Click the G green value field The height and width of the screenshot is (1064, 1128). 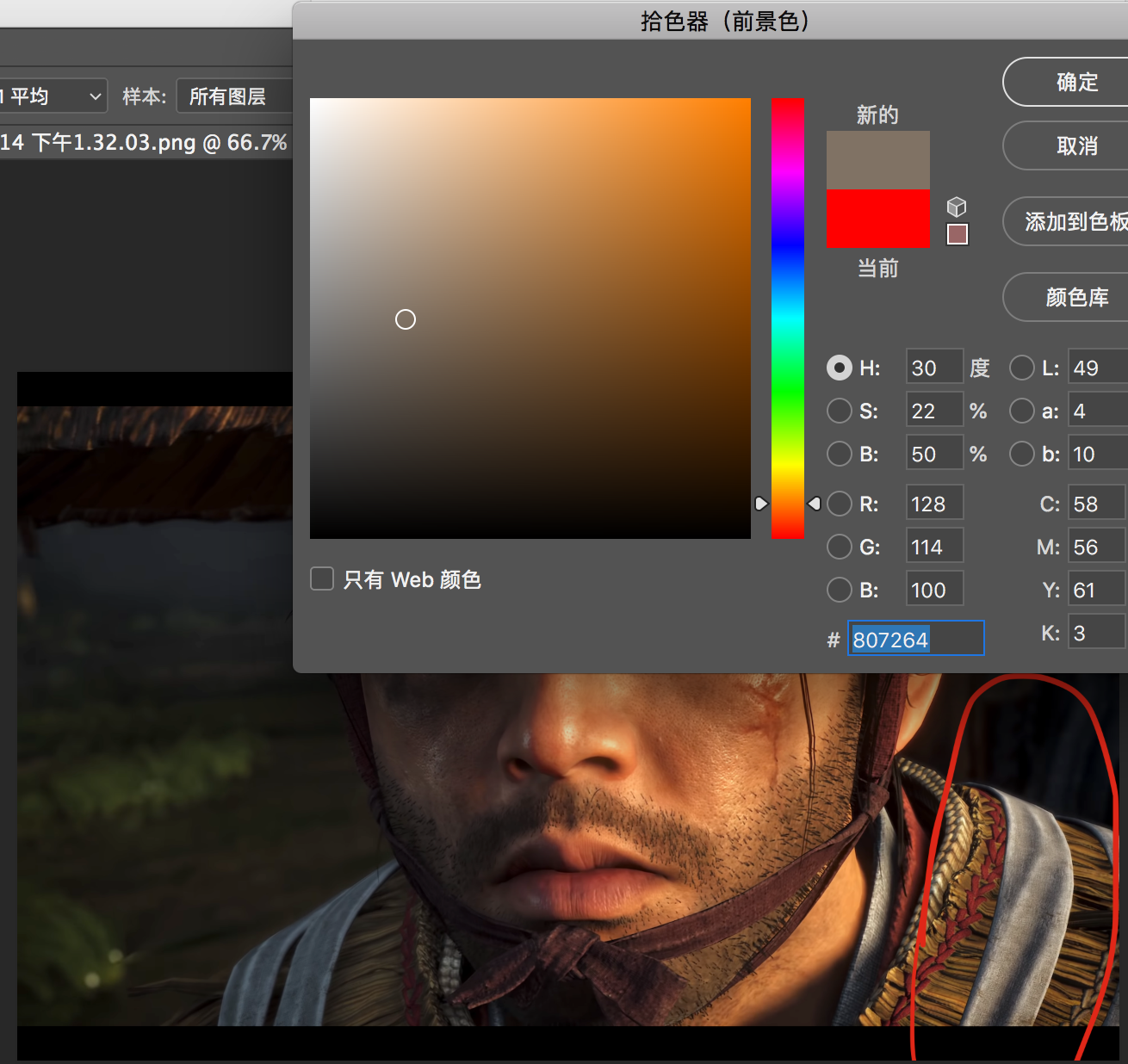click(934, 547)
